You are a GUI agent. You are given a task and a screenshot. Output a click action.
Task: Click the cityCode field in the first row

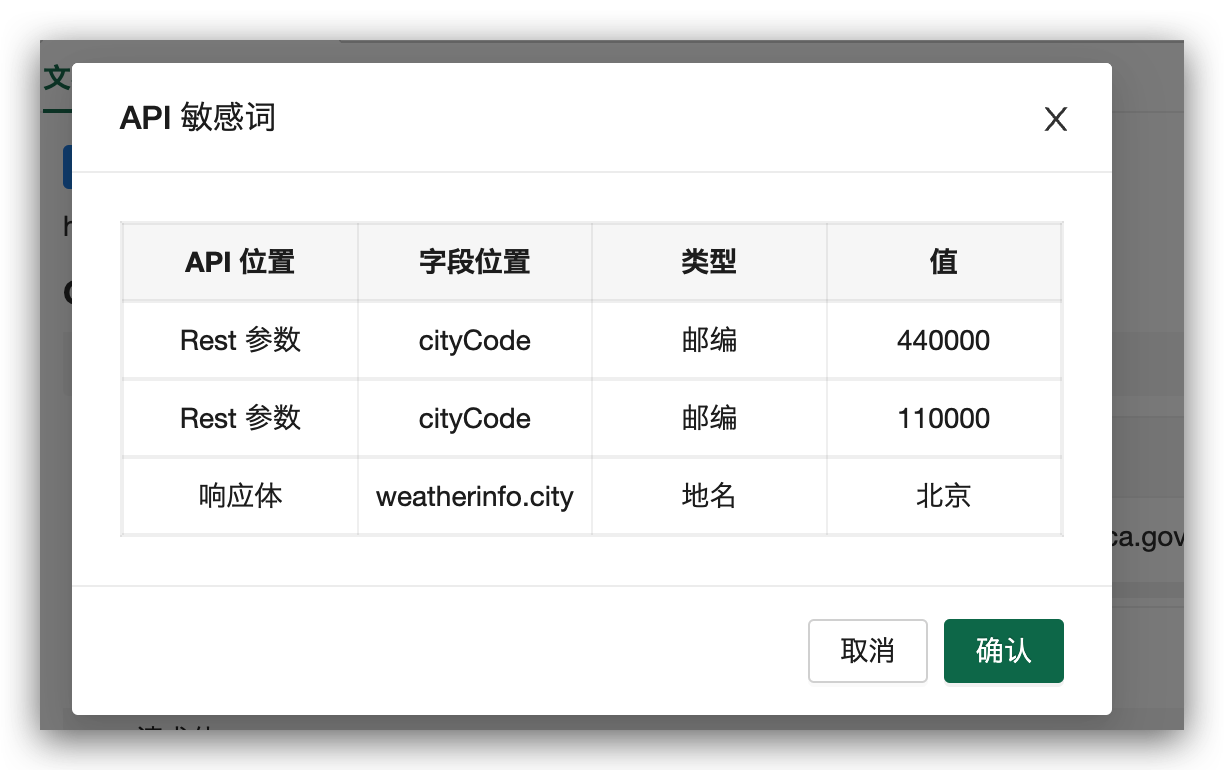pos(474,340)
